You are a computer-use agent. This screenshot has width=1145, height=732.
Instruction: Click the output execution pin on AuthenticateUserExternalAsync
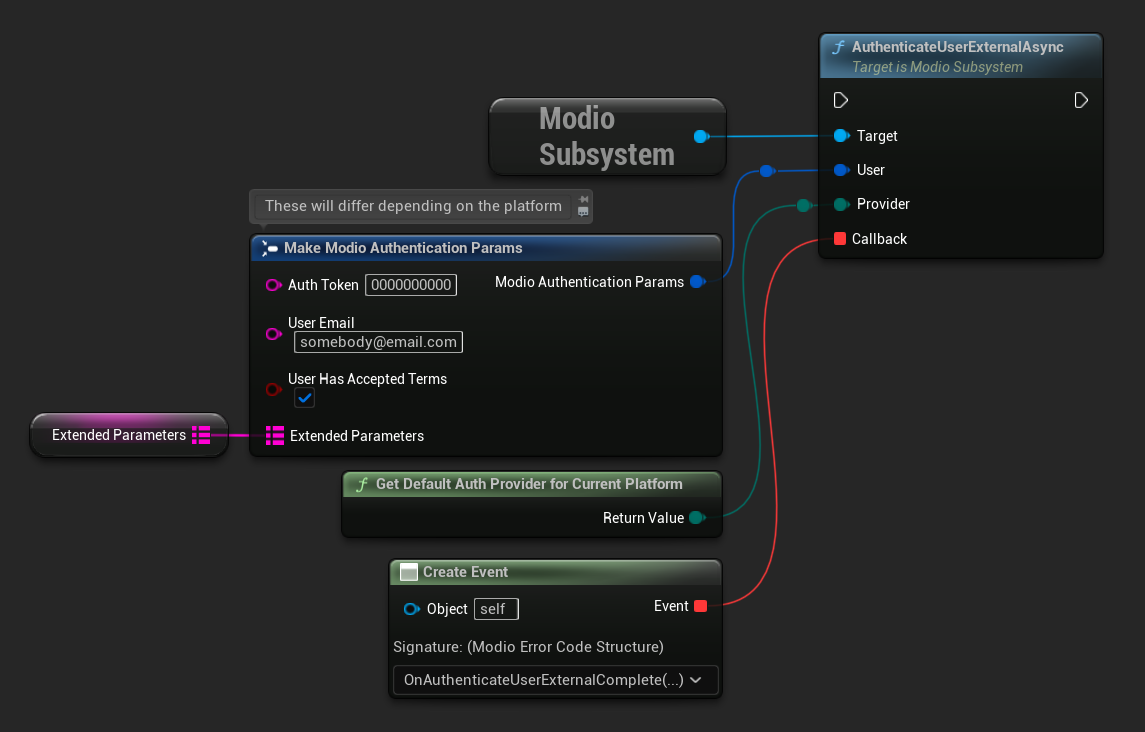click(1081, 100)
